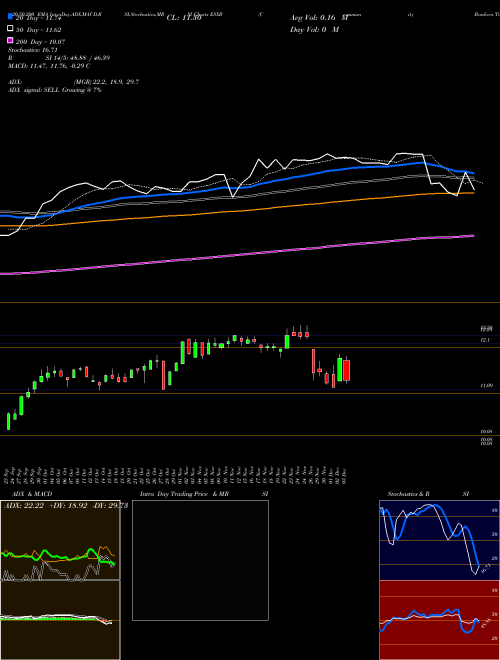Click the blue 20 Day EMA legend swatch
Image resolution: width=500 pixels, height=660 pixels.
pos(10,16)
